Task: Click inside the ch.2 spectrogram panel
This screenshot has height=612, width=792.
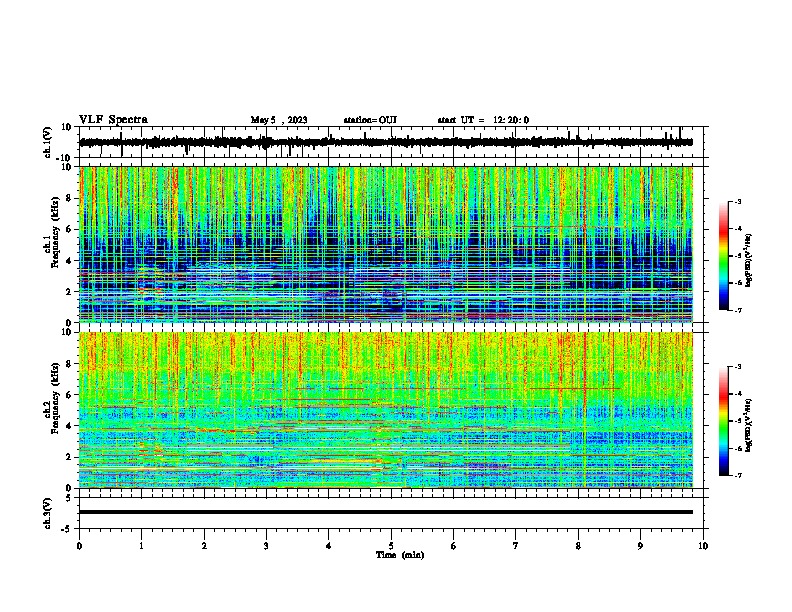Action: tap(386, 410)
